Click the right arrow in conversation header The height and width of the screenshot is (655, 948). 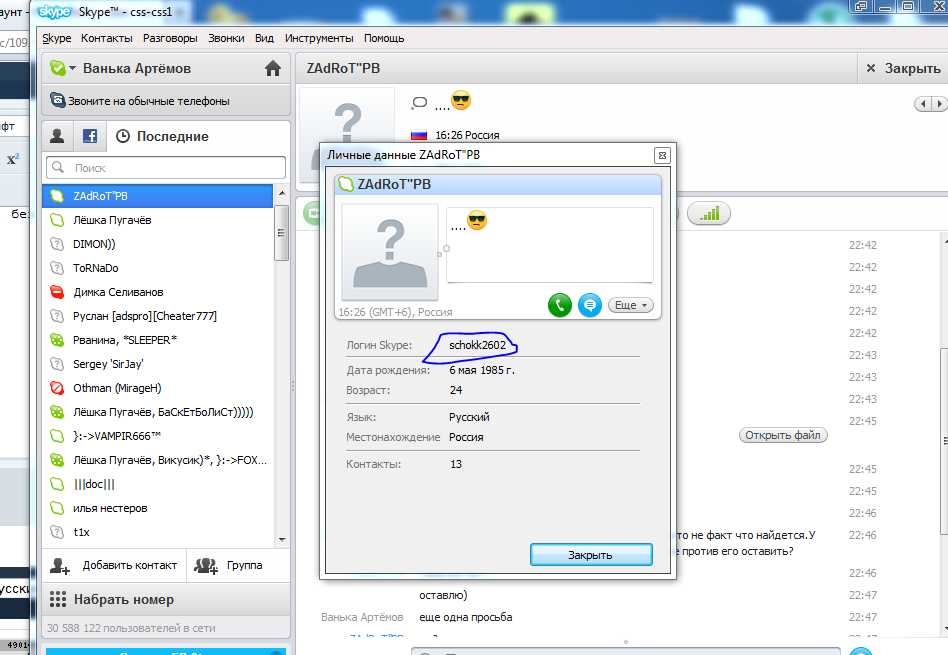point(939,104)
